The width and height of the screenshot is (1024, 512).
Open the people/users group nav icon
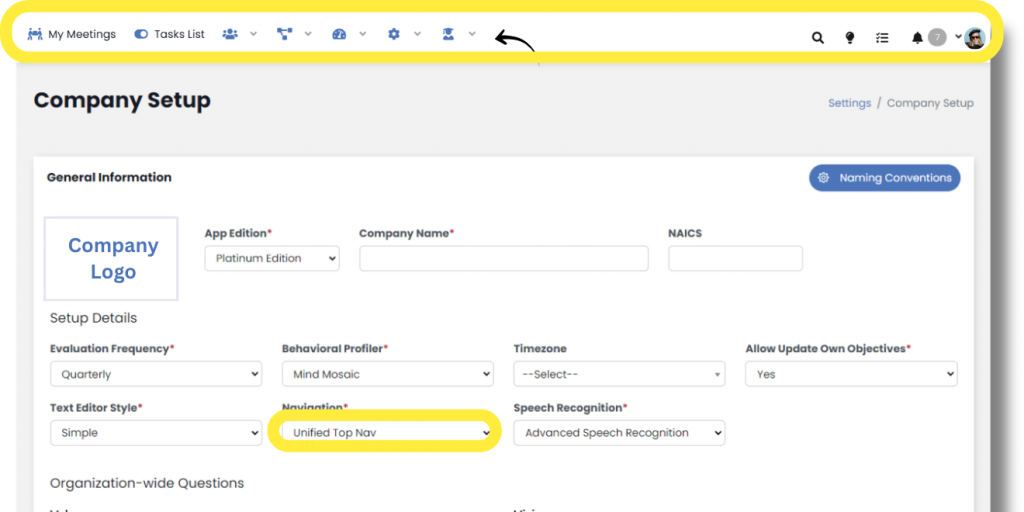(231, 34)
